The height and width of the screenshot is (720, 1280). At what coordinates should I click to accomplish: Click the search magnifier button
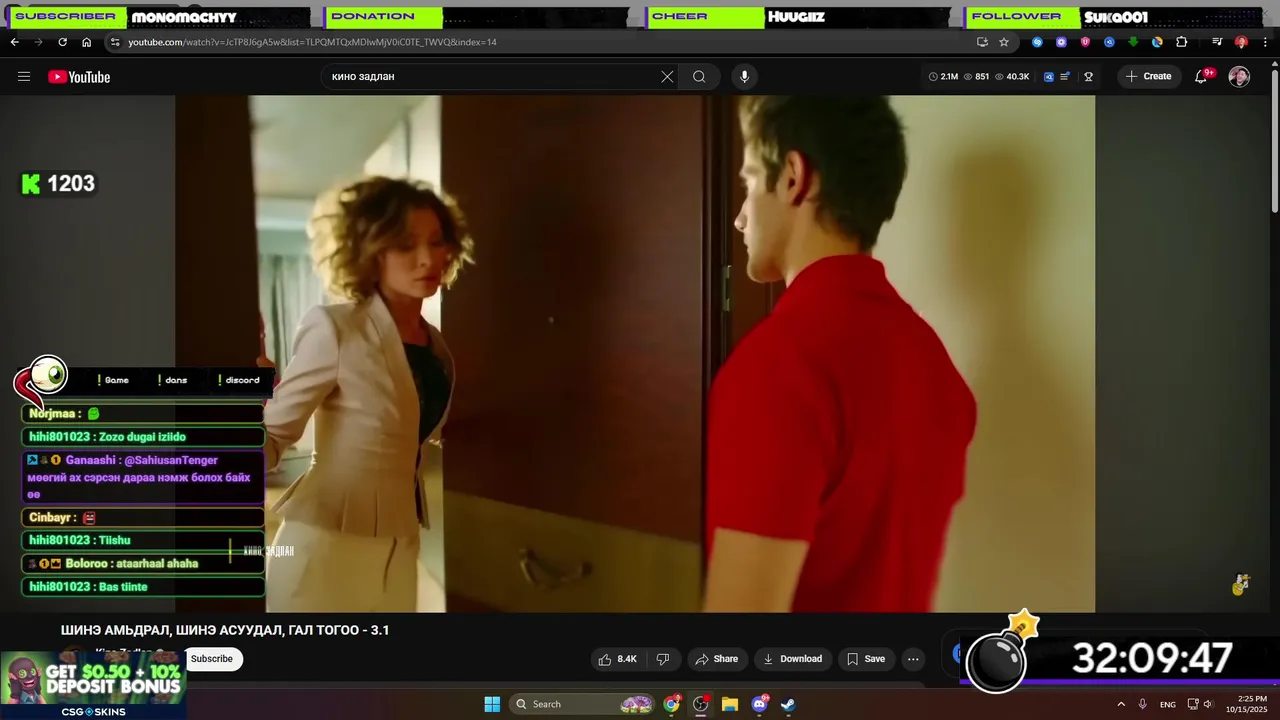(699, 76)
